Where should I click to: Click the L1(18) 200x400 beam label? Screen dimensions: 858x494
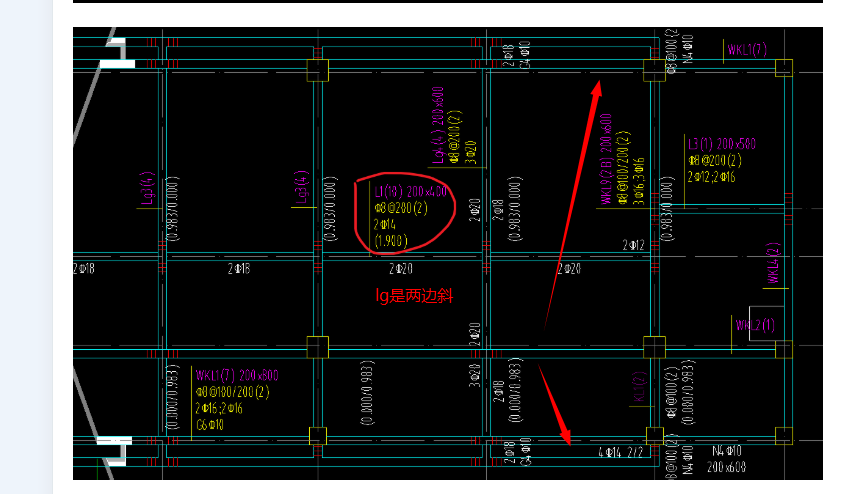(411, 191)
